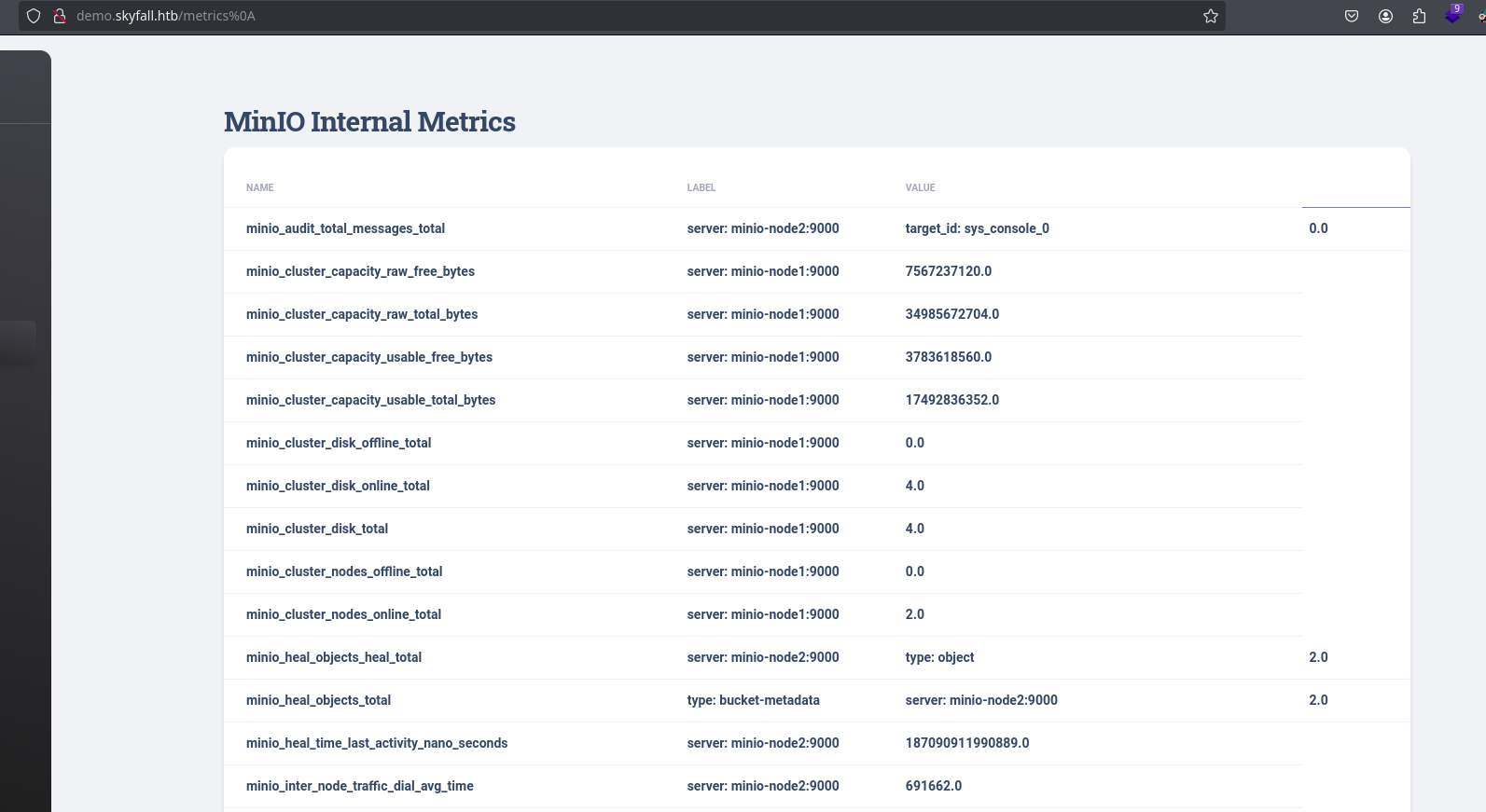Click 0.0 value in disk_offline_total row
Viewport: 1486px width, 812px height.
(914, 443)
